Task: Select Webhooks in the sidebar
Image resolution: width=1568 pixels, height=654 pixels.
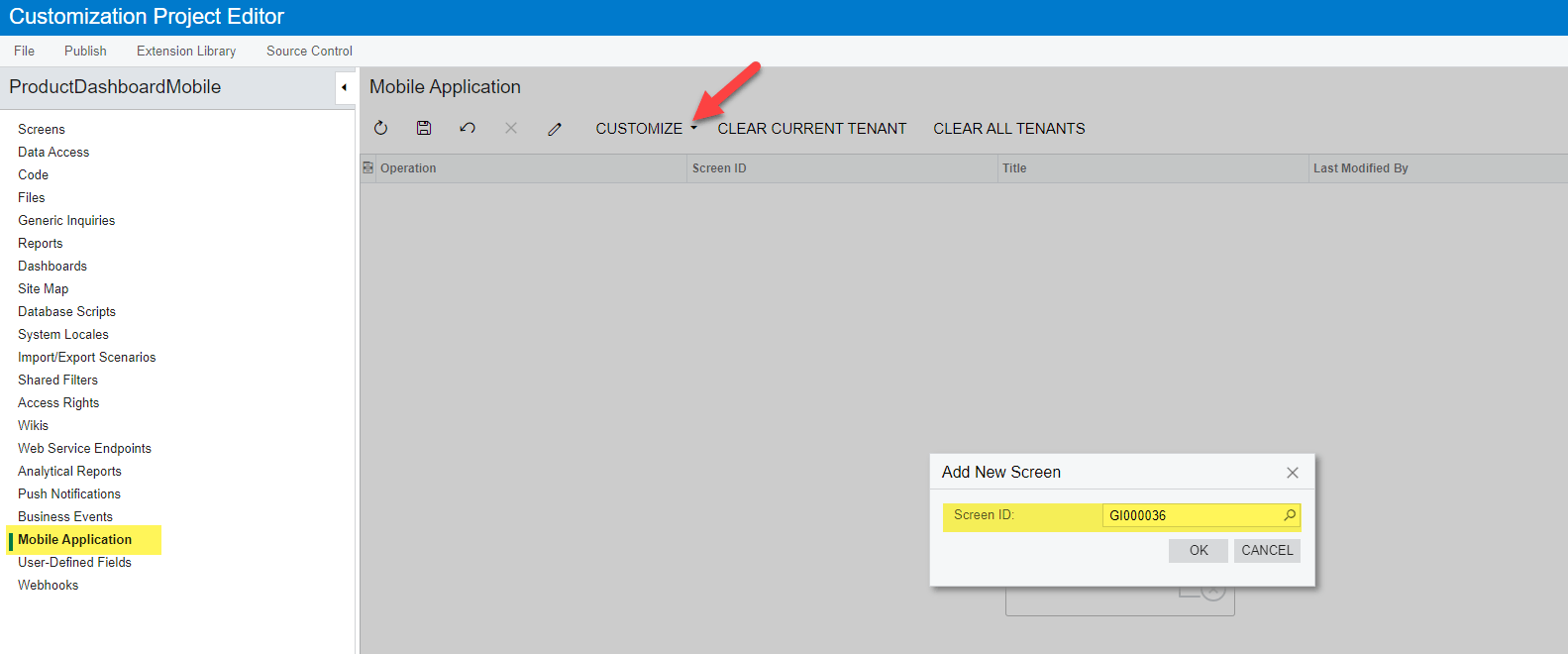Action: coord(48,585)
